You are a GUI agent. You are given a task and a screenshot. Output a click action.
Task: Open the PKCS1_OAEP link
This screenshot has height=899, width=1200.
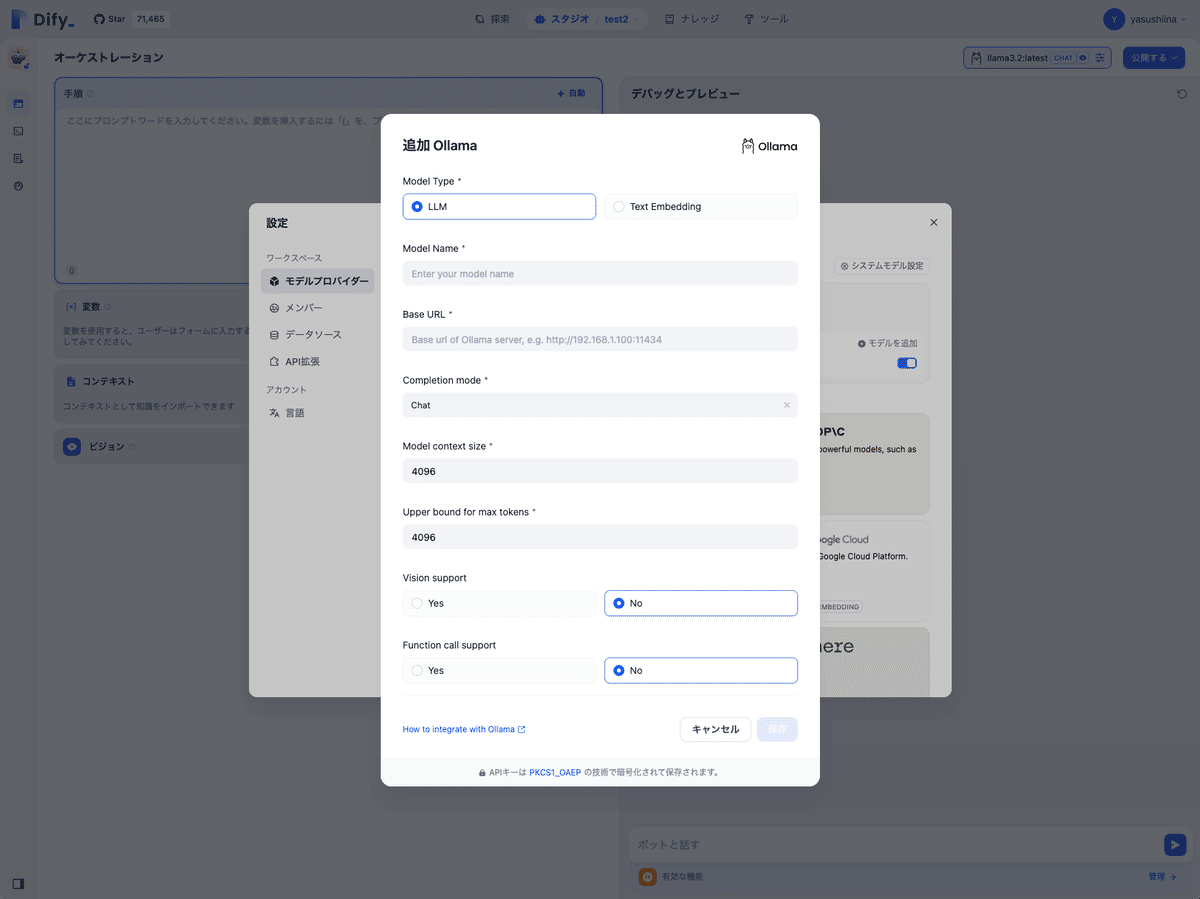pyautogui.click(x=555, y=772)
